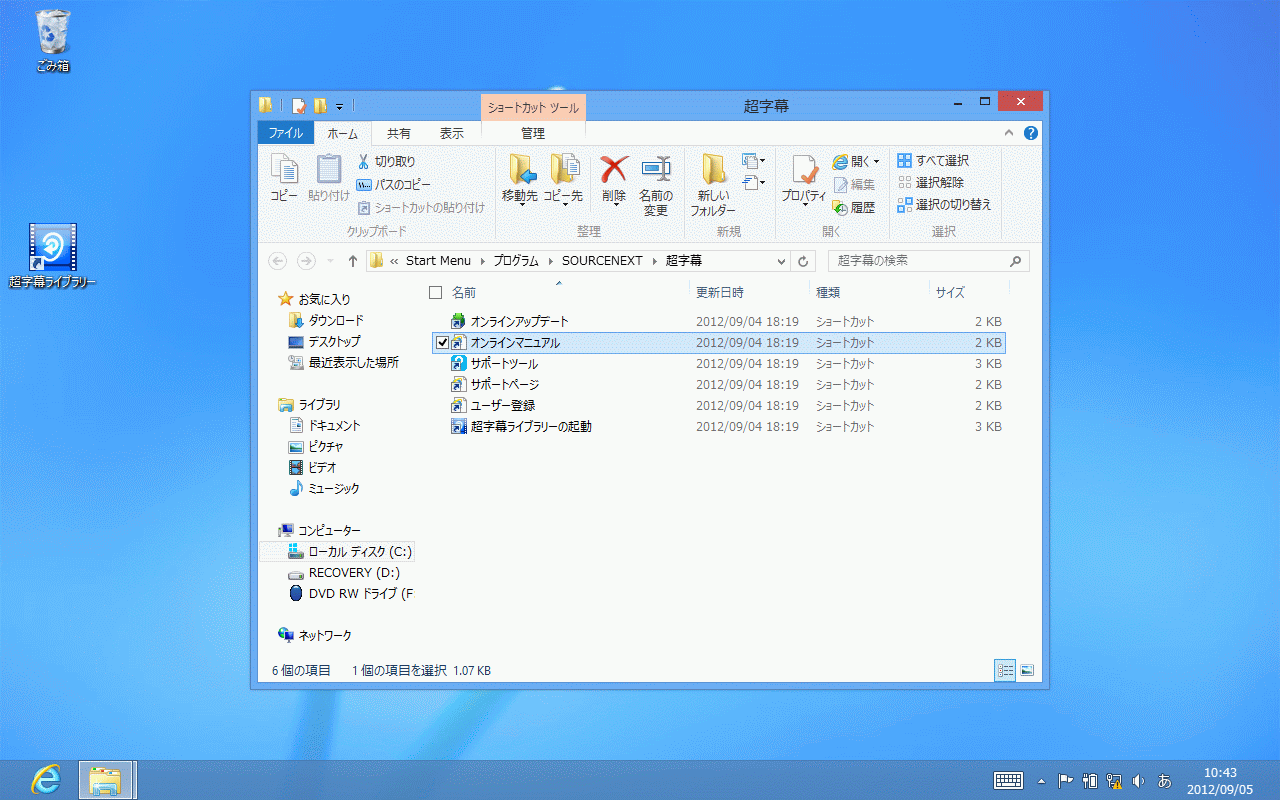
Task: Select the ごみ箱 recycle bin icon
Action: click(x=52, y=42)
